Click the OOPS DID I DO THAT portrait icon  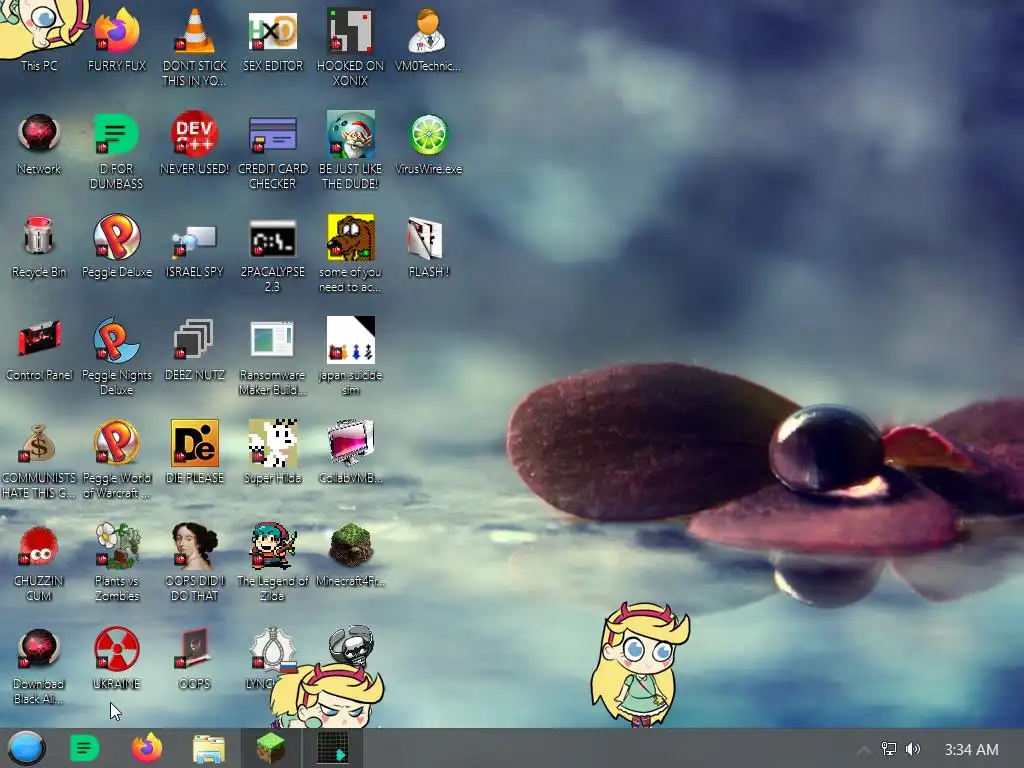[x=195, y=564]
